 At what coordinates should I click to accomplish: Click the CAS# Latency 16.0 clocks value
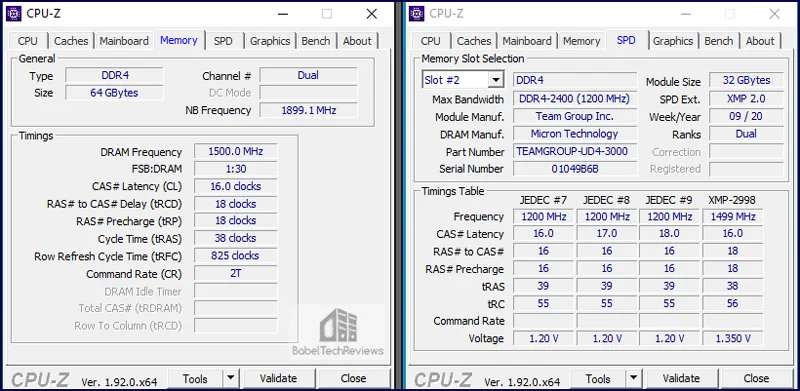tap(236, 186)
